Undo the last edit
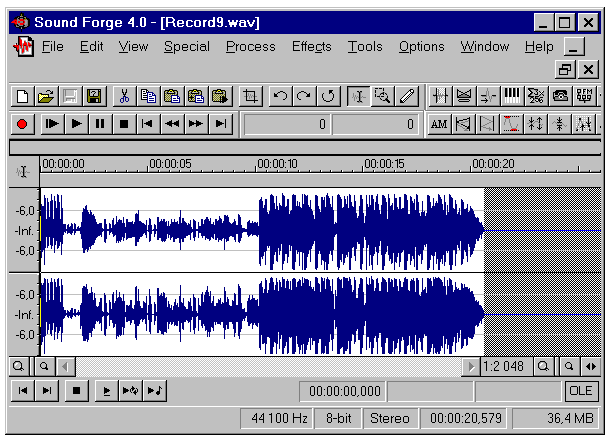Screen dimensions: 609x438 (x=280, y=96)
